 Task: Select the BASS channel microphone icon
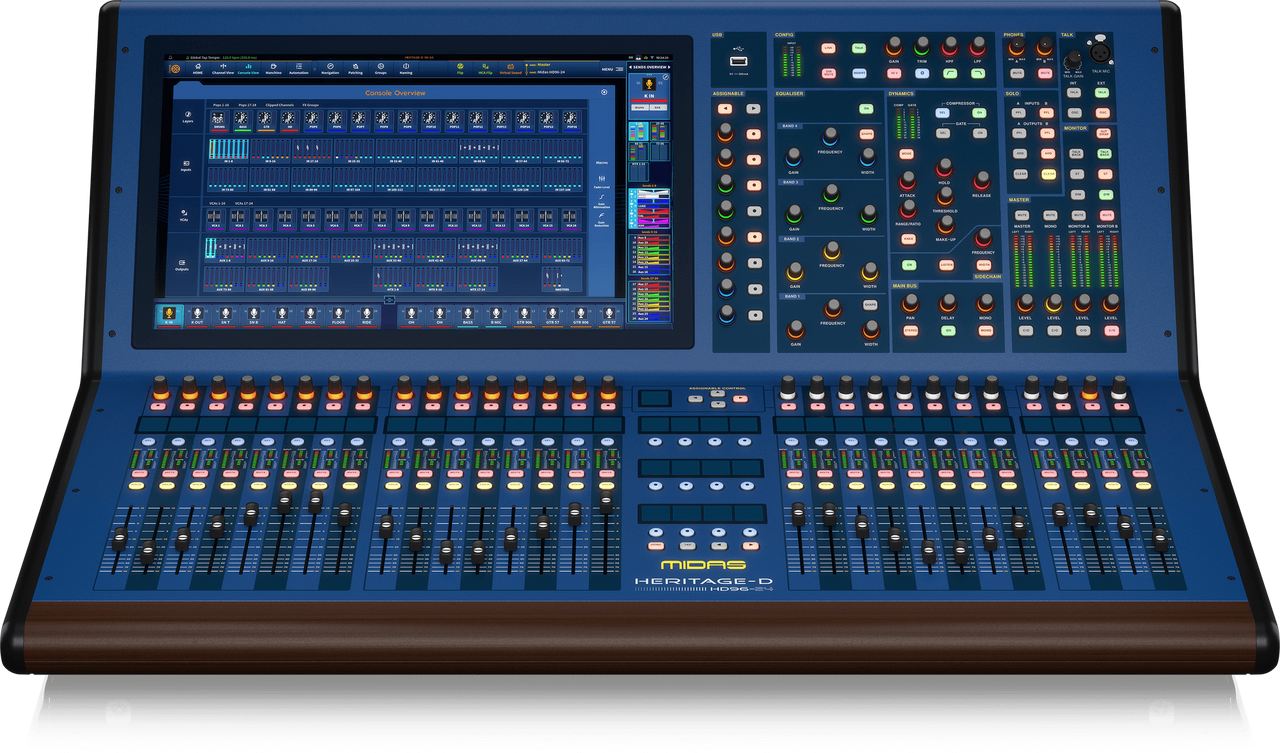[x=467, y=314]
